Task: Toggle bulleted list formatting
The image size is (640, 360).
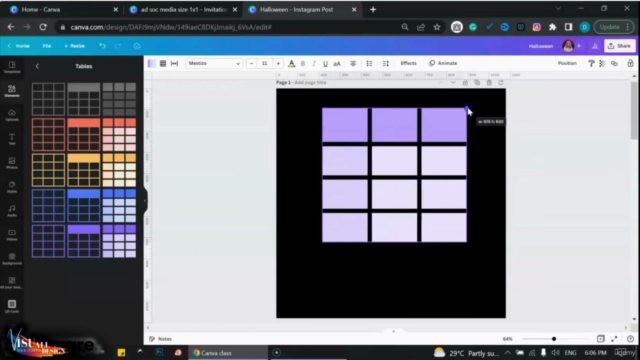Action: pyautogui.click(x=369, y=63)
